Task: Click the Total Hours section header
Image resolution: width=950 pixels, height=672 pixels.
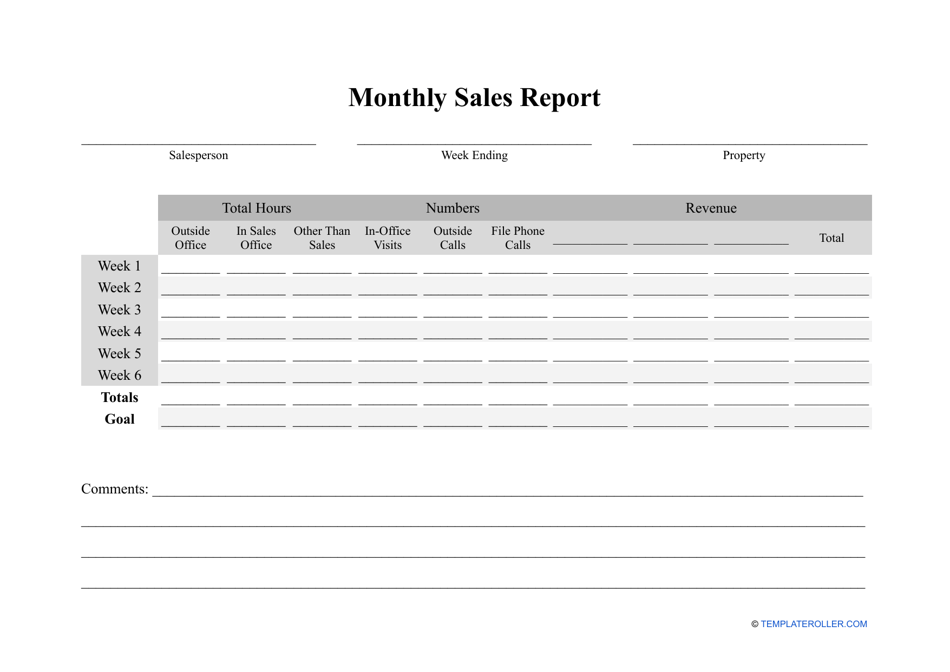Action: (256, 208)
